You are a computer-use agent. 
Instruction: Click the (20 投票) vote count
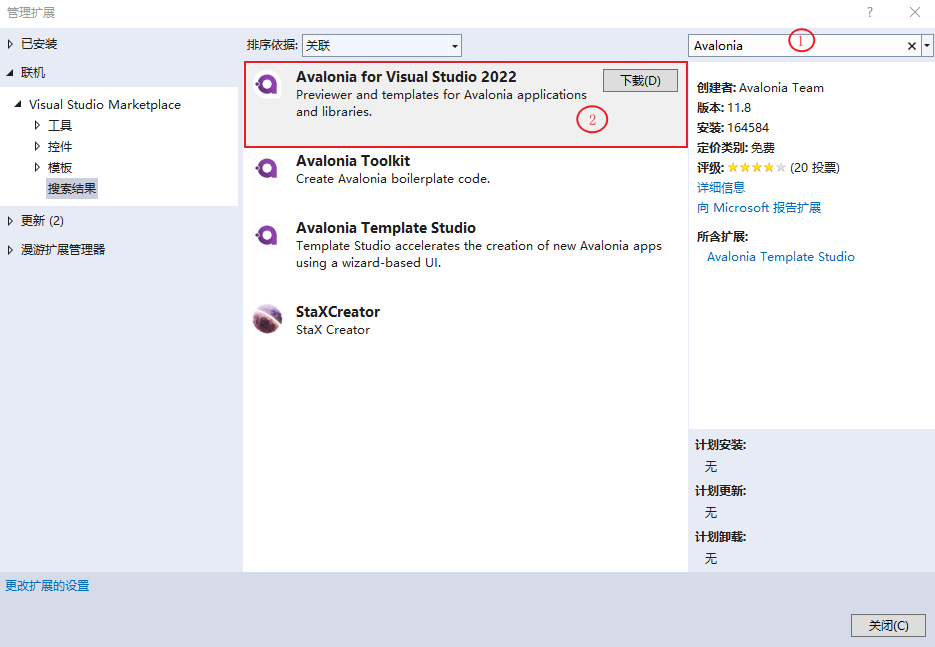coord(815,168)
